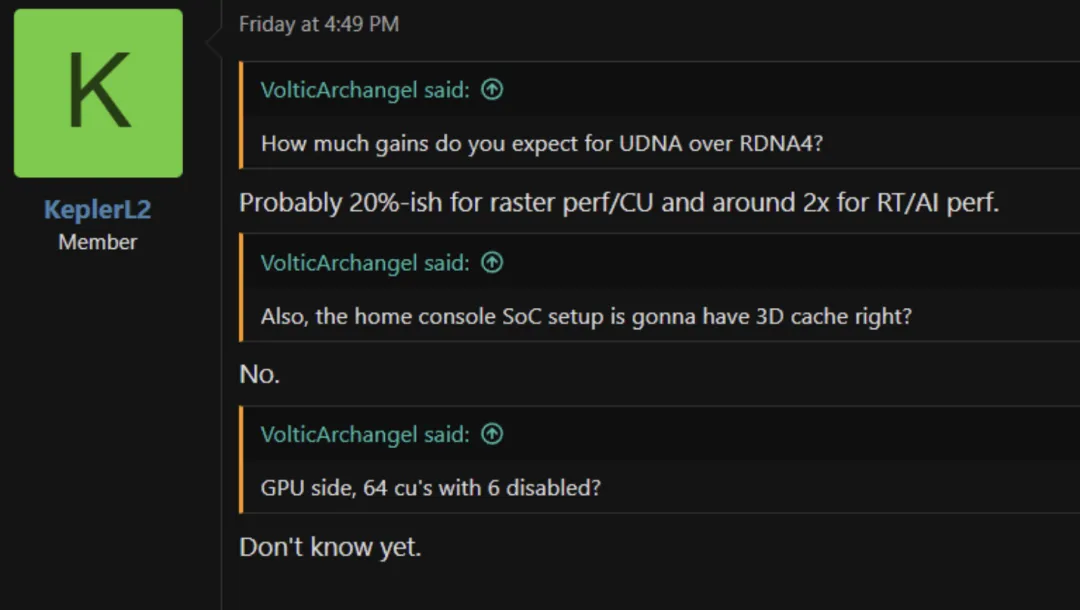Click the jump-to-post arrow in the first quote
This screenshot has width=1080, height=610.
click(x=491, y=89)
